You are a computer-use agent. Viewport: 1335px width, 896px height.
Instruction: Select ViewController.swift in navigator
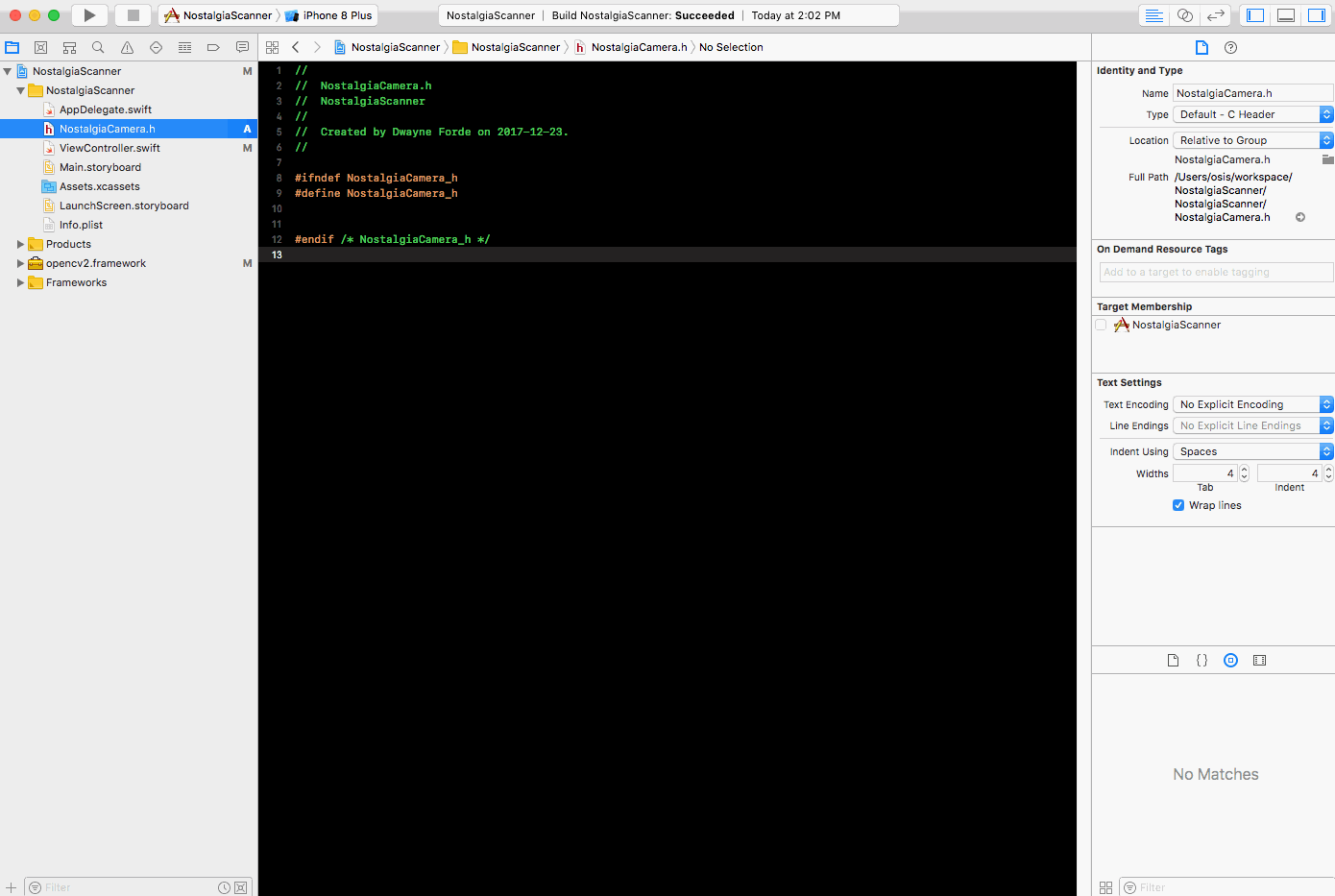(109, 148)
